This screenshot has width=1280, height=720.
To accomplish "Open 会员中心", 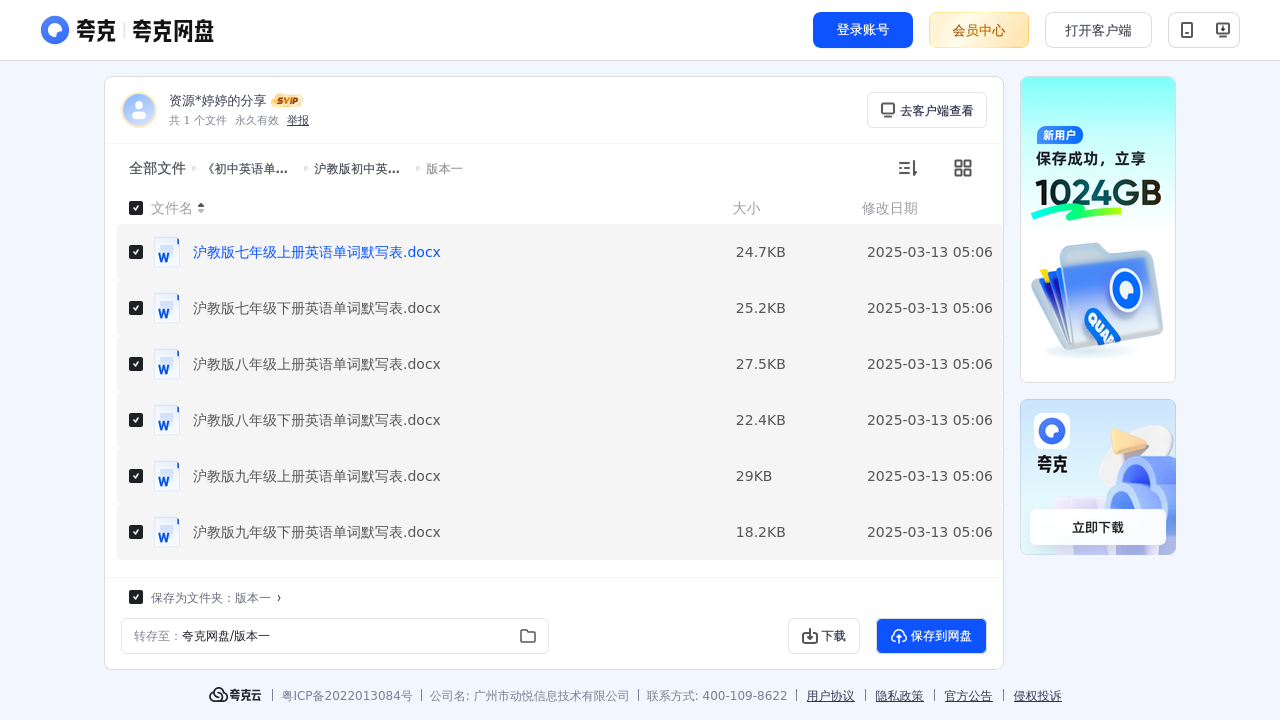I will [979, 30].
